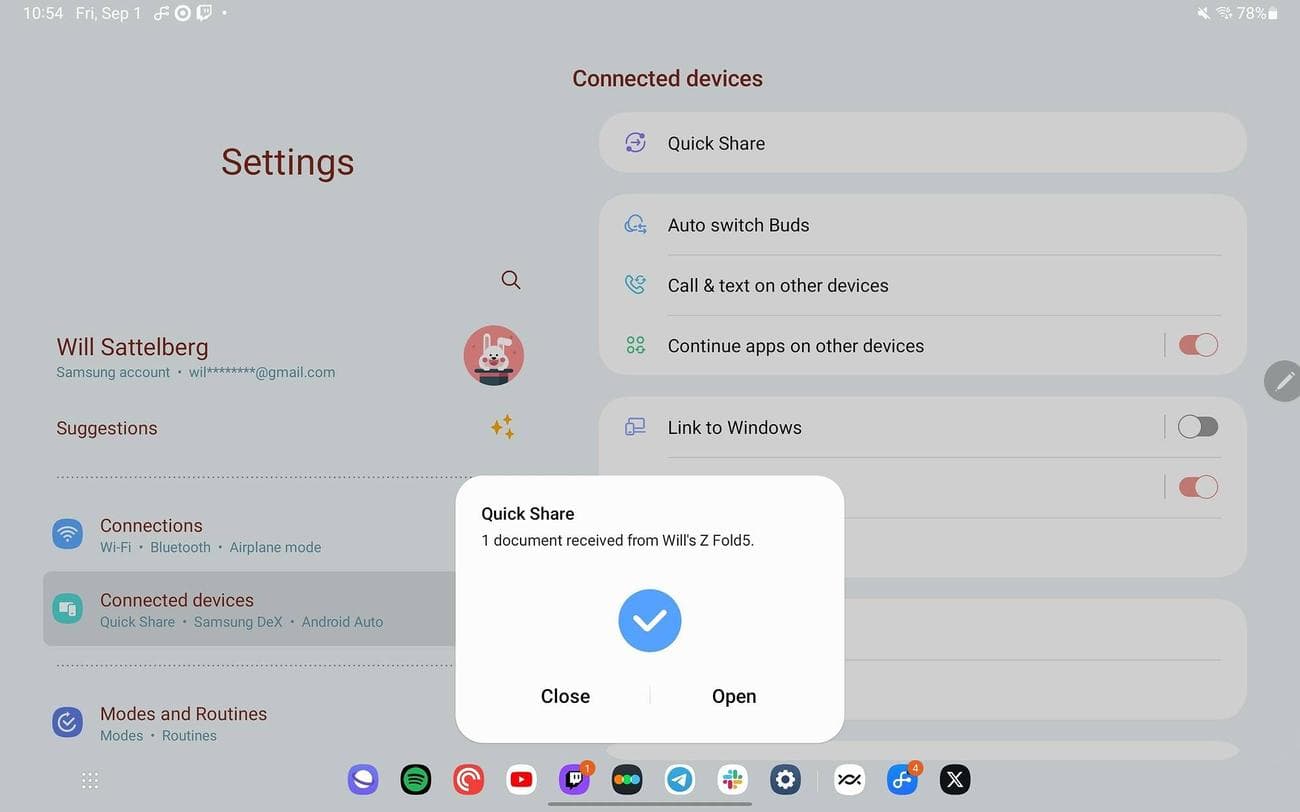Open Twitch app with notification badge

point(574,779)
